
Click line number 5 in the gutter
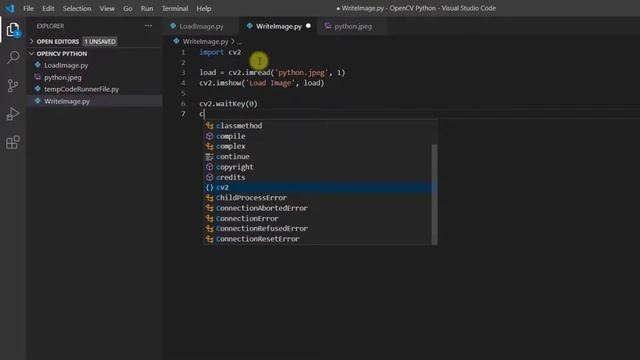click(183, 93)
